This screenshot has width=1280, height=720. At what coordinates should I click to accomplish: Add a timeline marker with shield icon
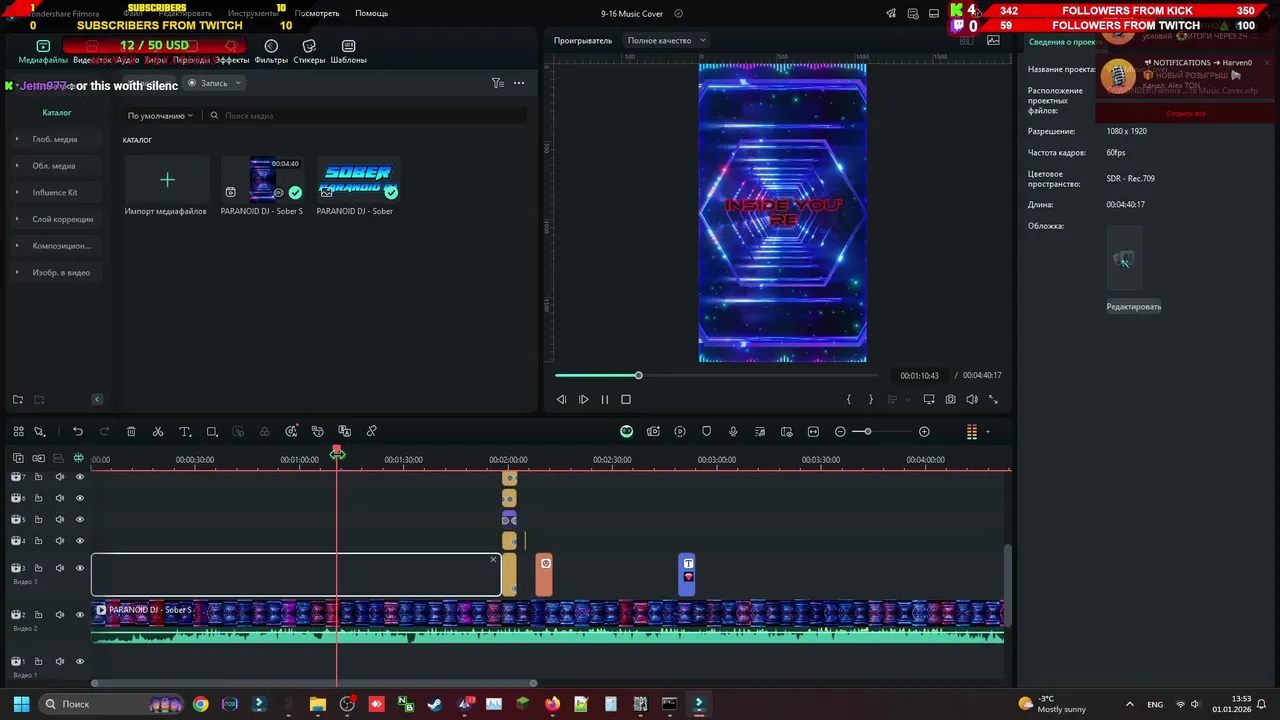(706, 432)
